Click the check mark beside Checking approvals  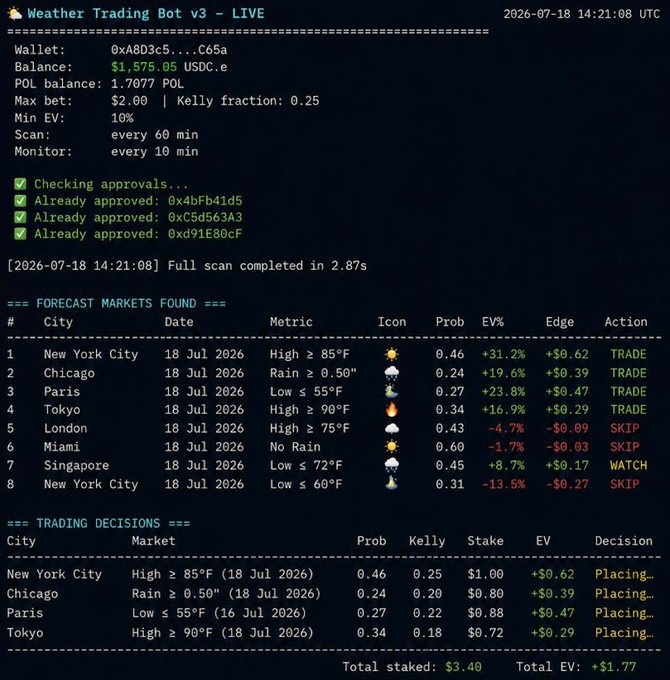pos(20,184)
